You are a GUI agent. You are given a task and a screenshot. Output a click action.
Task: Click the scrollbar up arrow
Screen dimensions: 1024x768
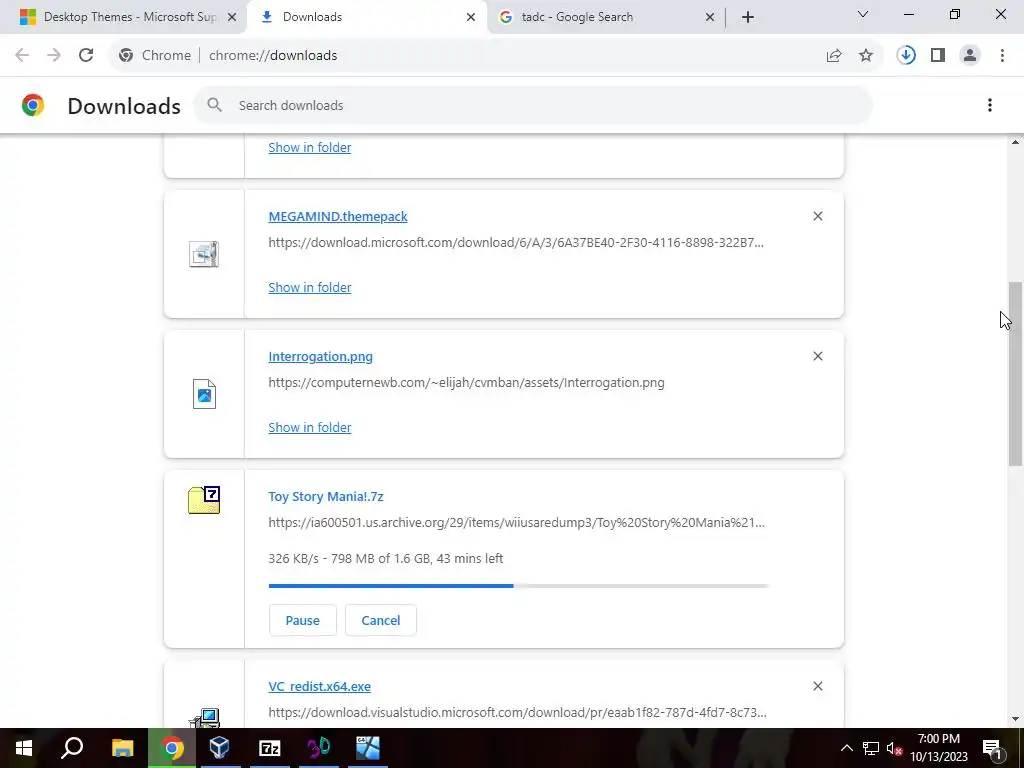coord(1015,142)
